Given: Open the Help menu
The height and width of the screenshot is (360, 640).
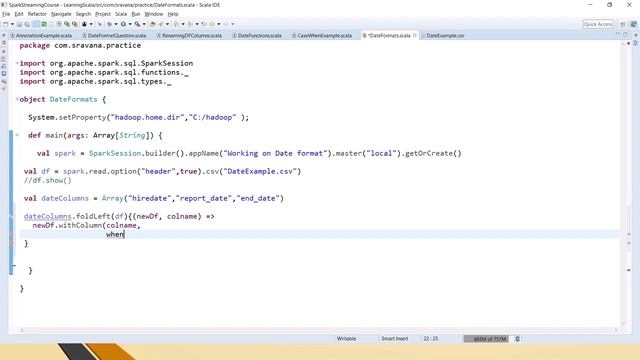Looking at the screenshot, I should pyautogui.click(x=173, y=14).
